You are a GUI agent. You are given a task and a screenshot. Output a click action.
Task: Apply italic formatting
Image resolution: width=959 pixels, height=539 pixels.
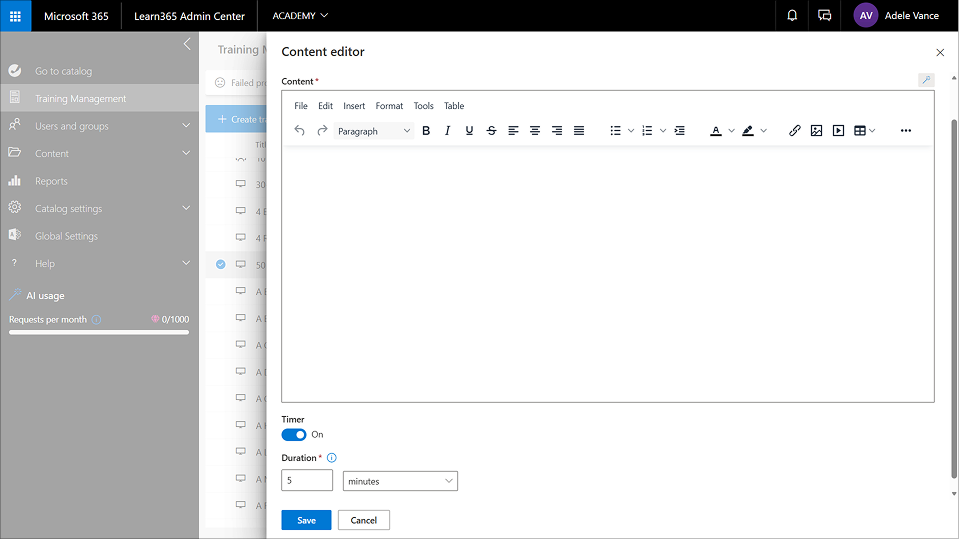tap(447, 131)
